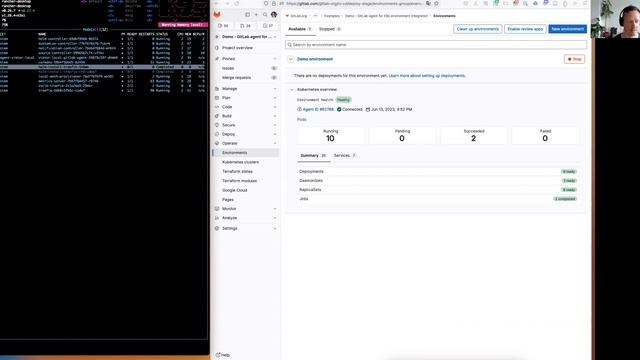Image resolution: width=640 pixels, height=360 pixels.
Task: Click the Project overview sidebar icon
Action: click(x=217, y=48)
